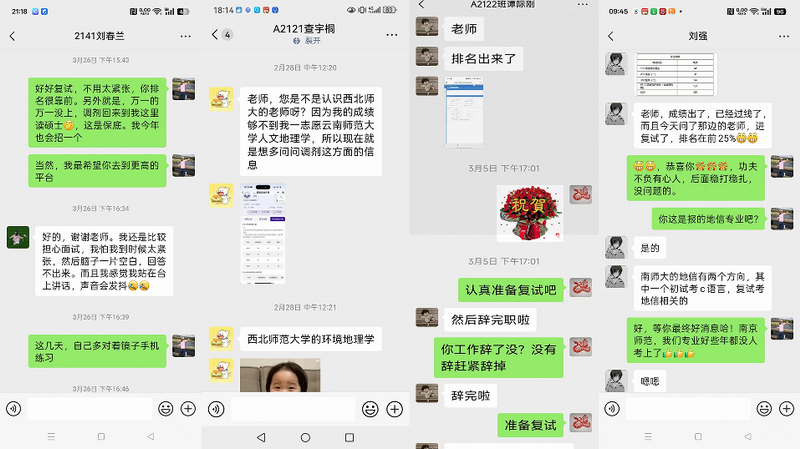The image size is (800, 449).
Task: Switch to voice input in 刘强 chat
Action: [x=613, y=408]
